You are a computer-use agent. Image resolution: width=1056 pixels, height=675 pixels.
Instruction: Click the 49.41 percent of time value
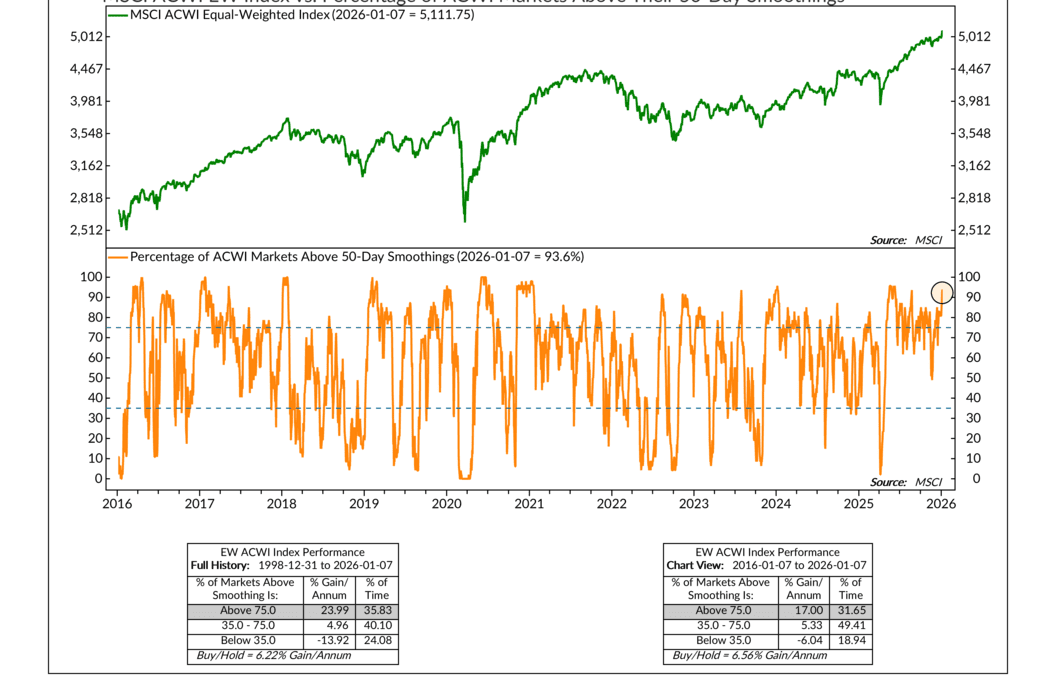pyautogui.click(x=851, y=626)
